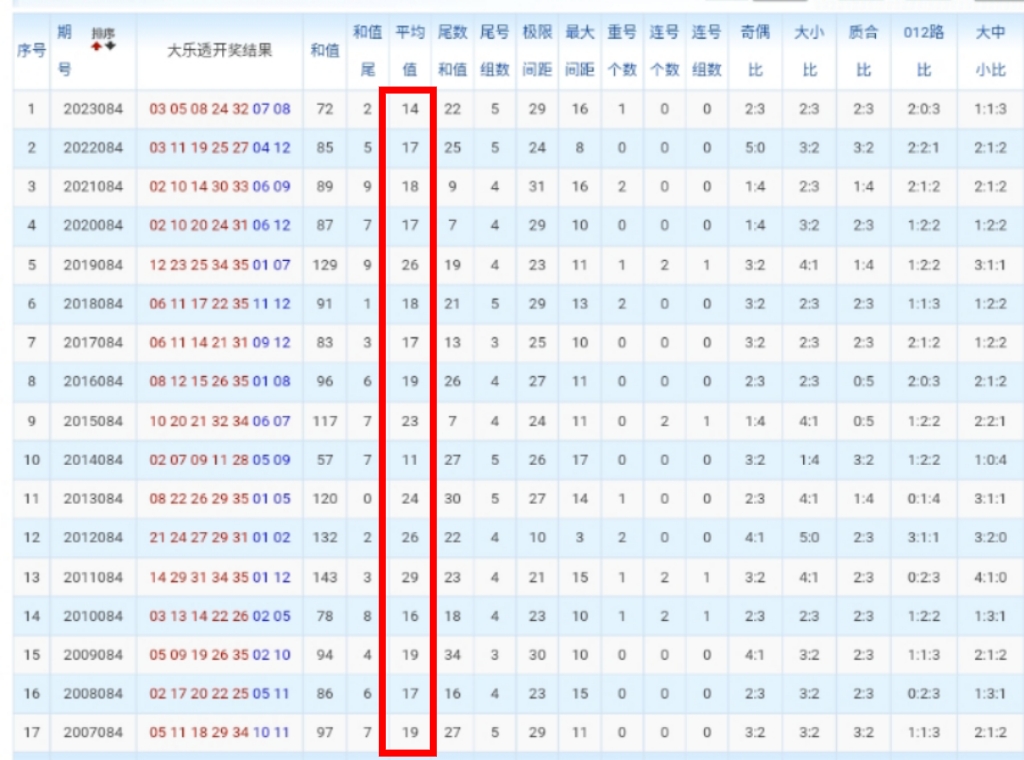The image size is (1024, 760).
Task: Select the 质合比 column header
Action: pyautogui.click(x=863, y=50)
